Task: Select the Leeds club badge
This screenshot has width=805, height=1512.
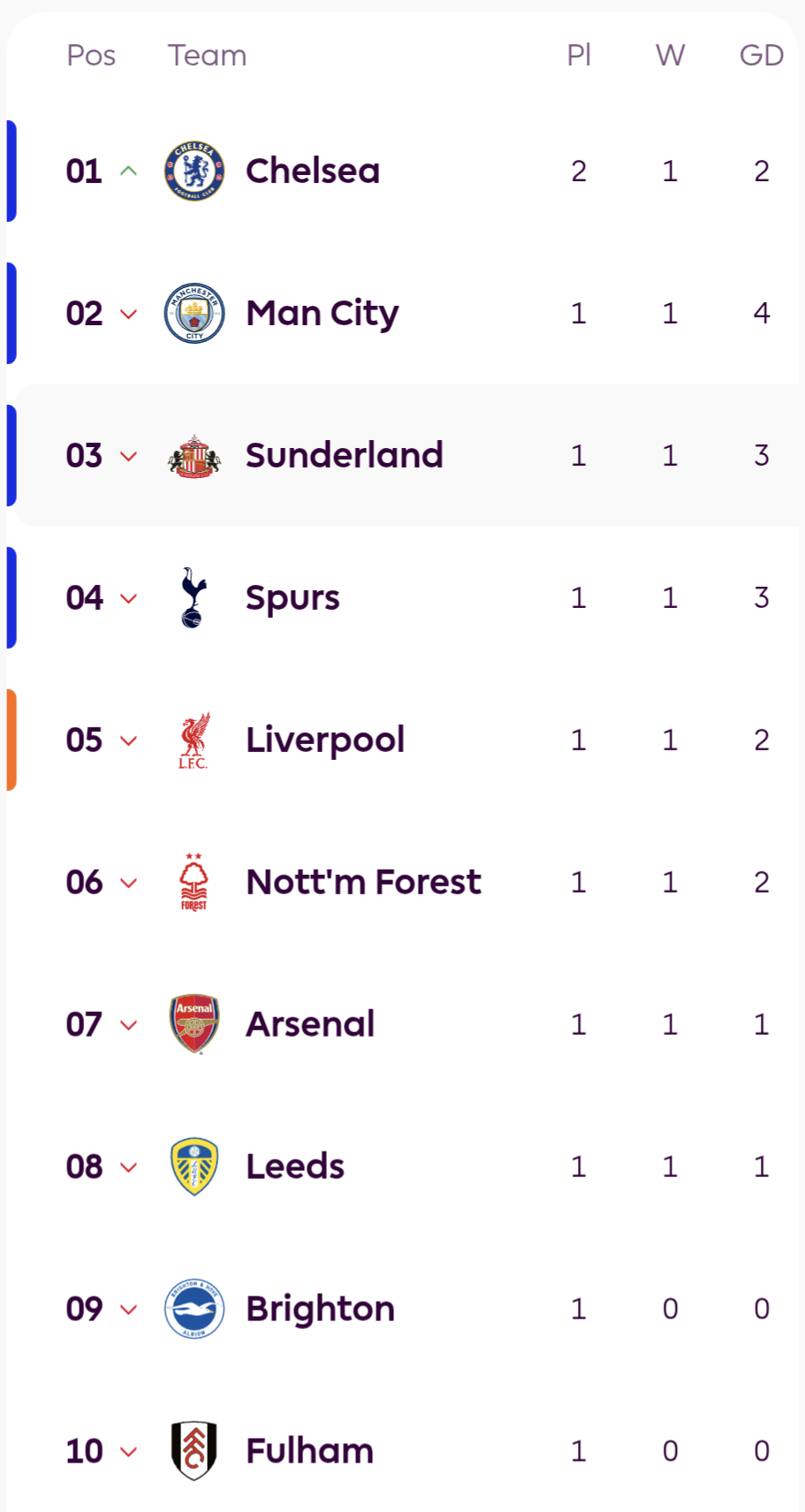Action: 194,1166
